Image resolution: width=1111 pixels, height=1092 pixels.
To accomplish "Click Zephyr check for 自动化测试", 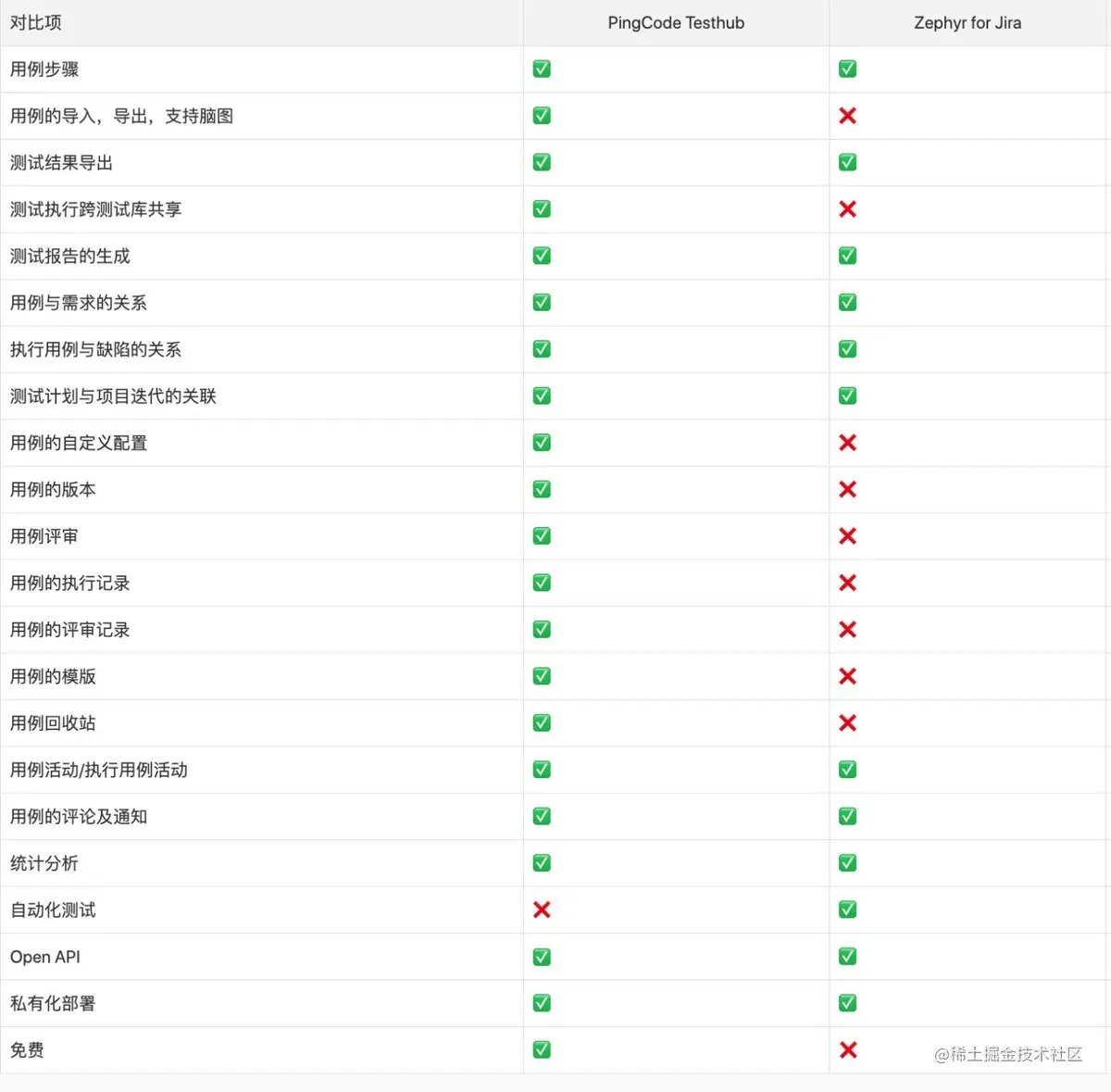I will (x=847, y=910).
